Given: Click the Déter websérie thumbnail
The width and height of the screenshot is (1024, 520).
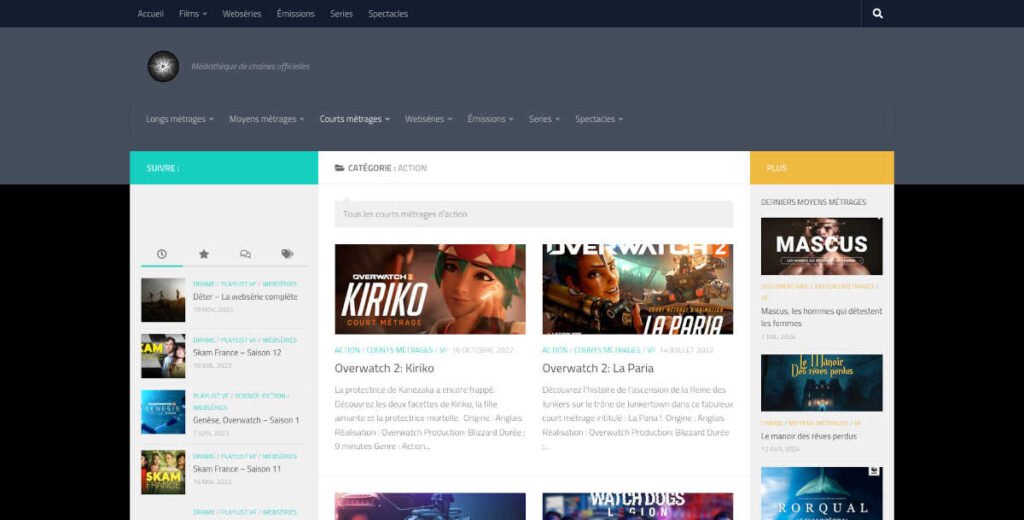Looking at the screenshot, I should coord(163,299).
